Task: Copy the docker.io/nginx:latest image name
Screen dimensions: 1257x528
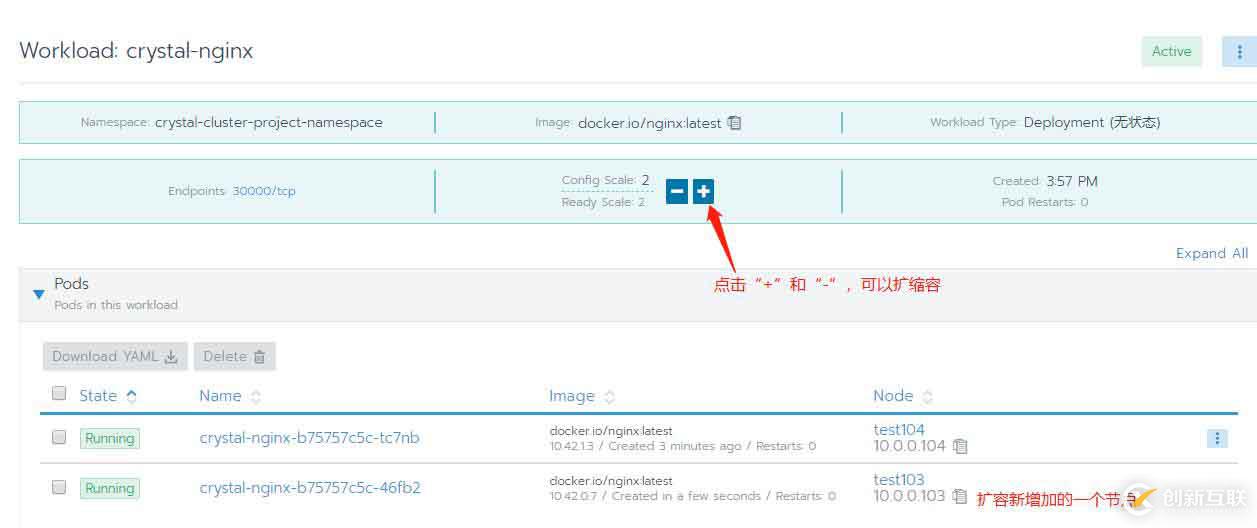Action: (734, 123)
